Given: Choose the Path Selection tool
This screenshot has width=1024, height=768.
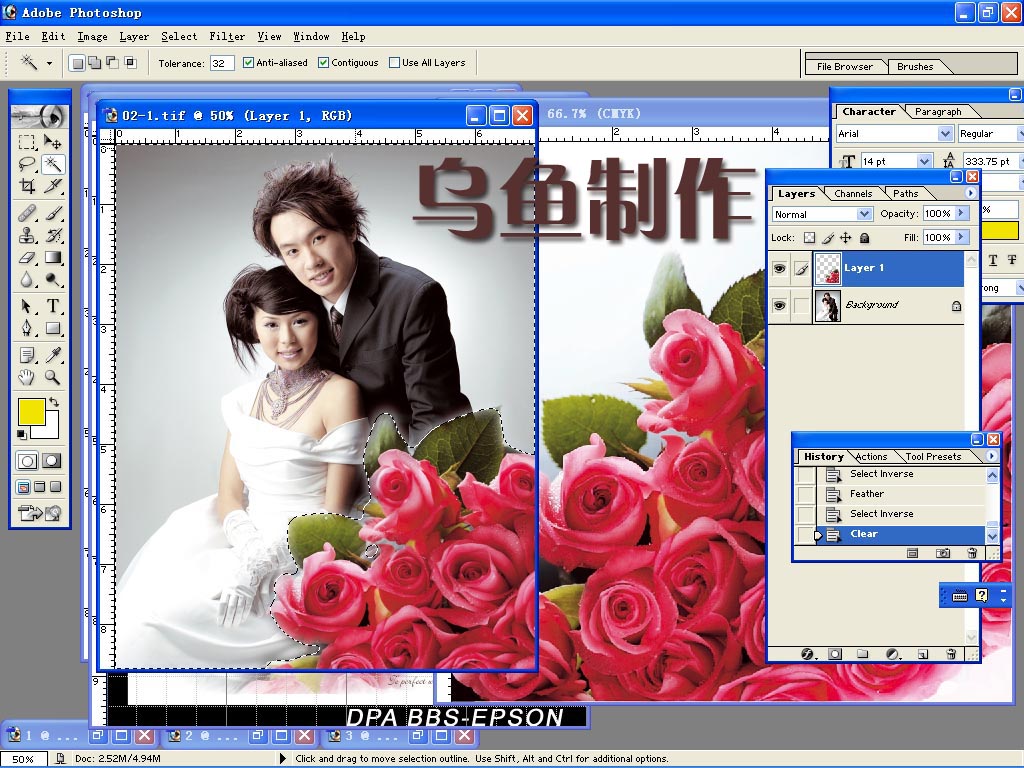Looking at the screenshot, I should pos(27,306).
